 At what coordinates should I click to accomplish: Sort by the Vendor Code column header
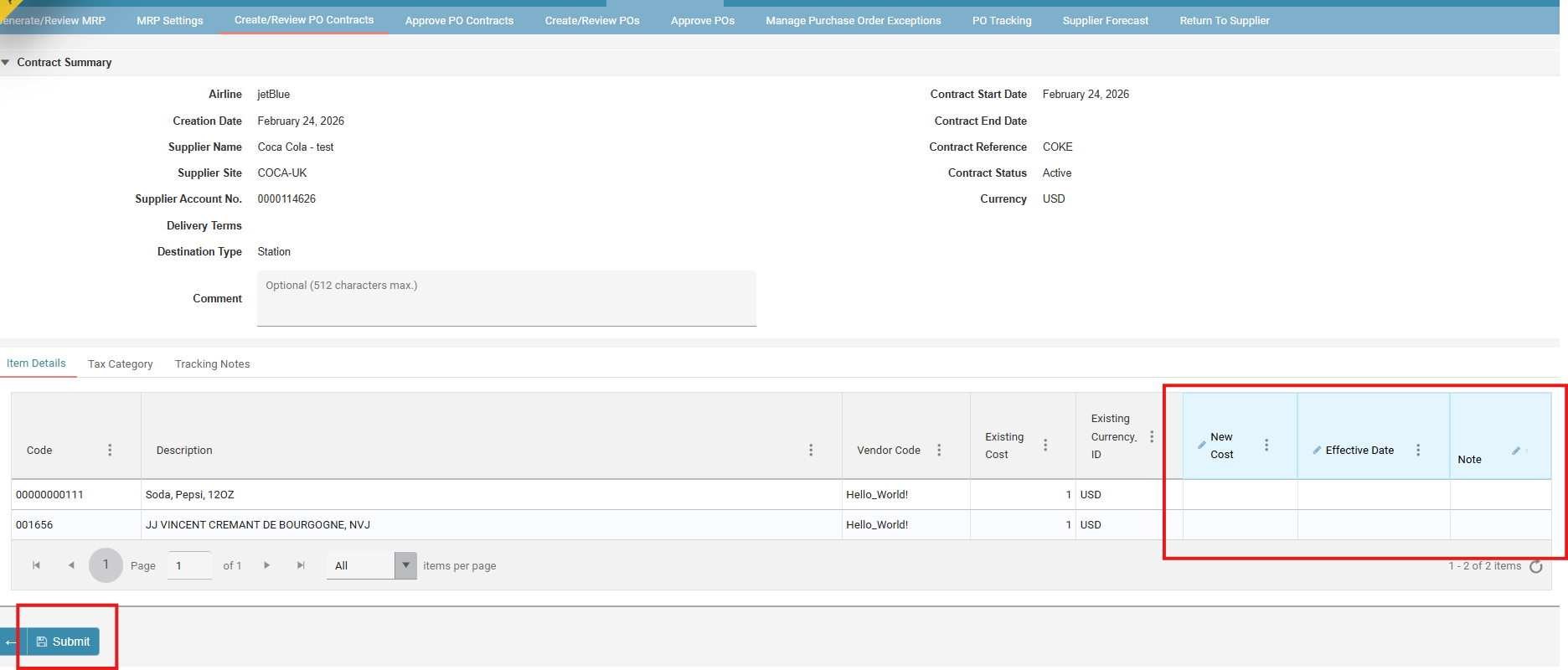(889, 450)
